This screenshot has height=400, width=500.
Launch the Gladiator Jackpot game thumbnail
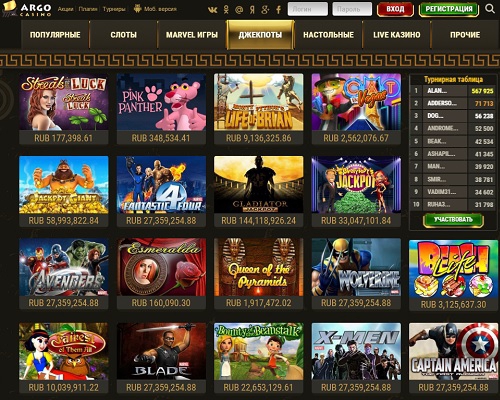click(x=259, y=184)
